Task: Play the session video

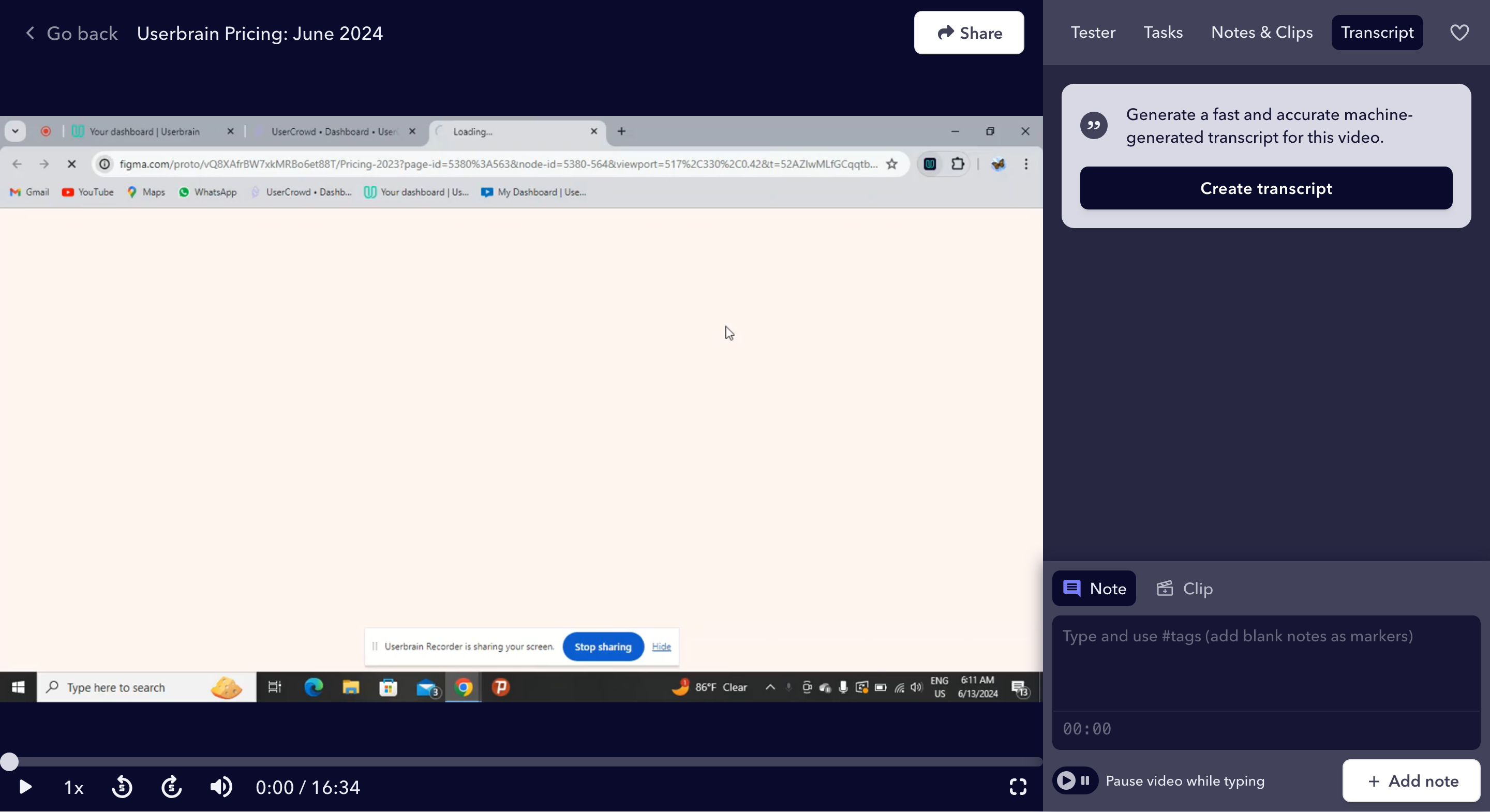Action: (25, 787)
